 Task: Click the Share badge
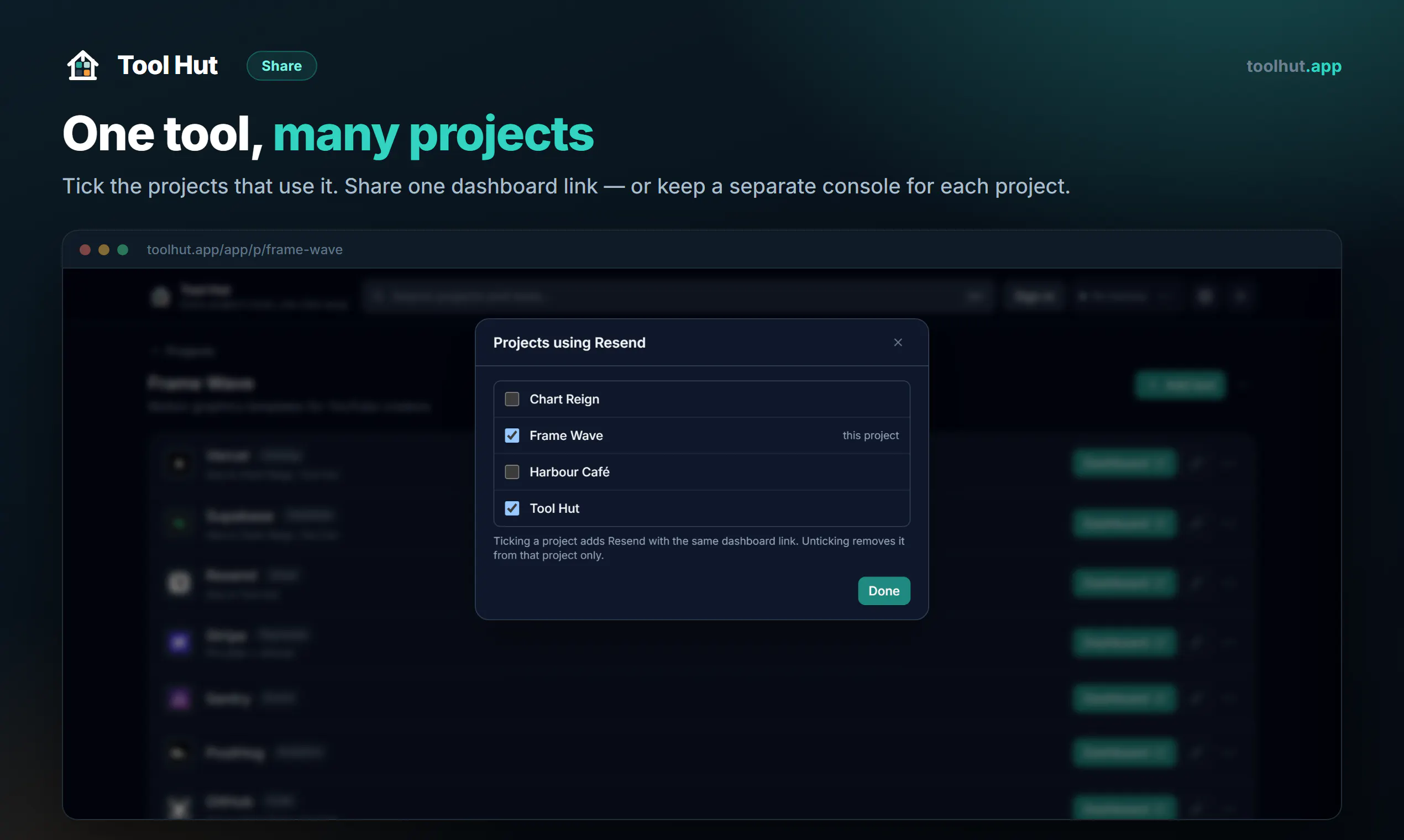(281, 66)
